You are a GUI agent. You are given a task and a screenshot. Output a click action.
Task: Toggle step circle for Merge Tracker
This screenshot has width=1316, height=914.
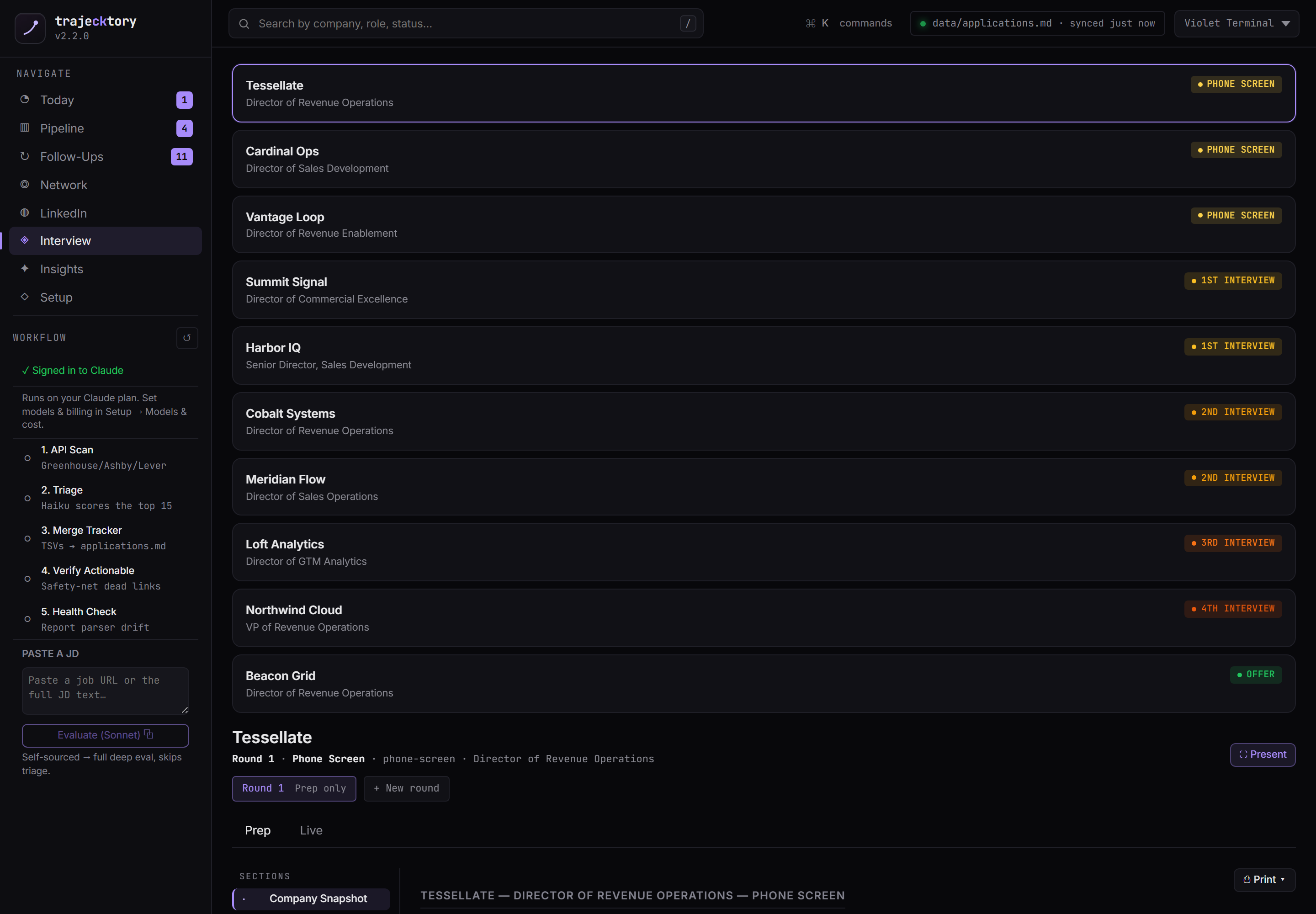(27, 538)
